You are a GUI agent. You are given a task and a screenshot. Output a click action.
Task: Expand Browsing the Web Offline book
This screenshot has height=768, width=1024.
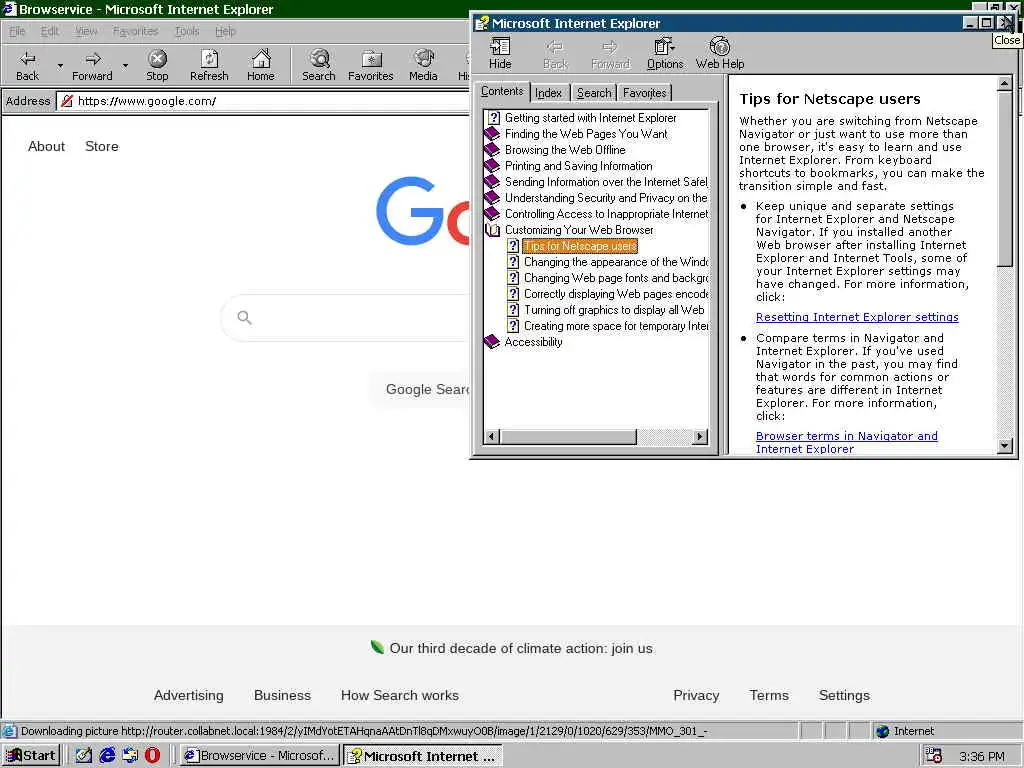coord(492,150)
